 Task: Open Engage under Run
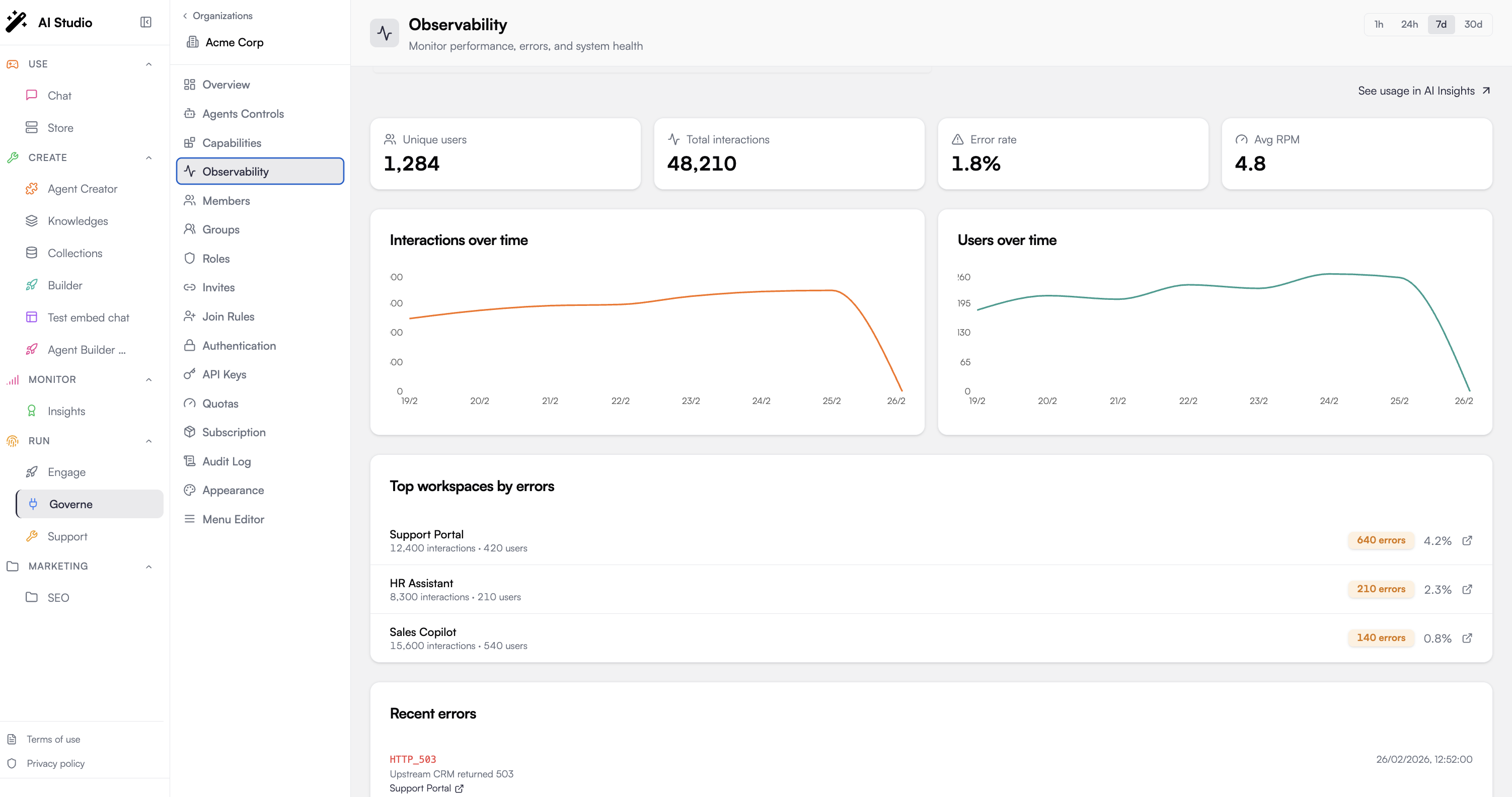point(89,472)
